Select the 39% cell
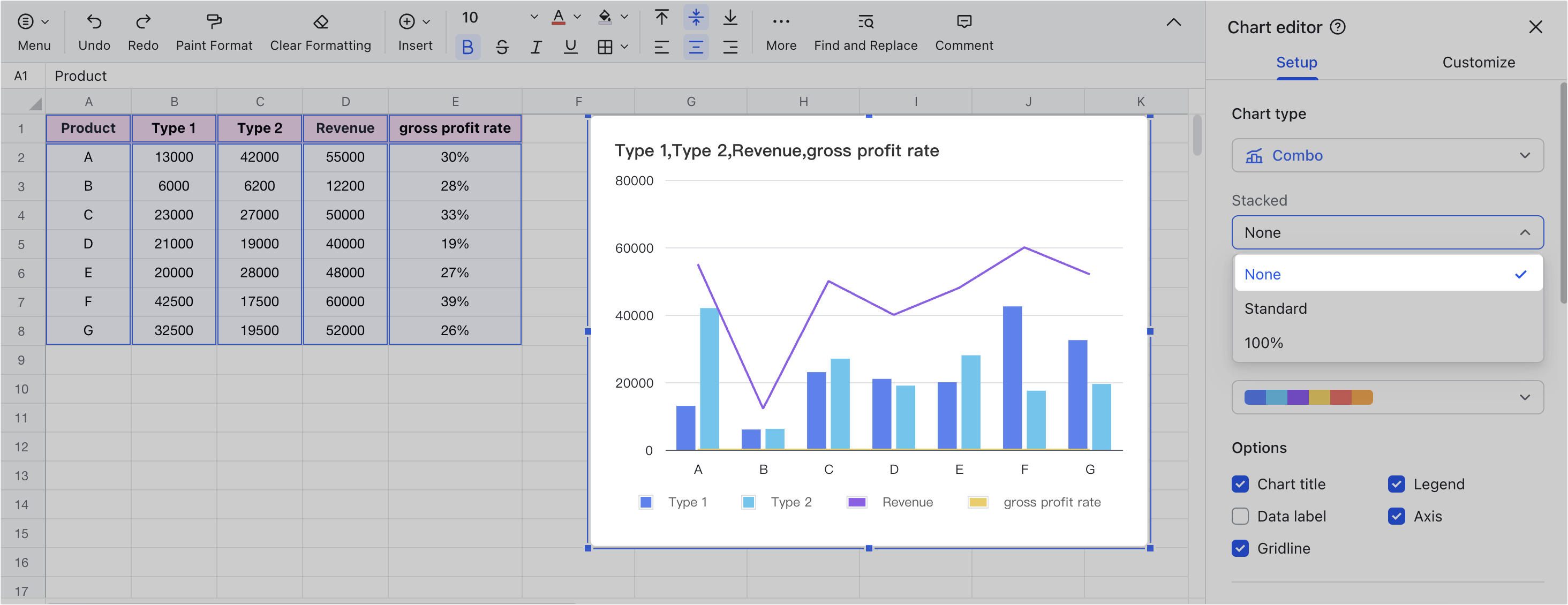 pos(455,302)
